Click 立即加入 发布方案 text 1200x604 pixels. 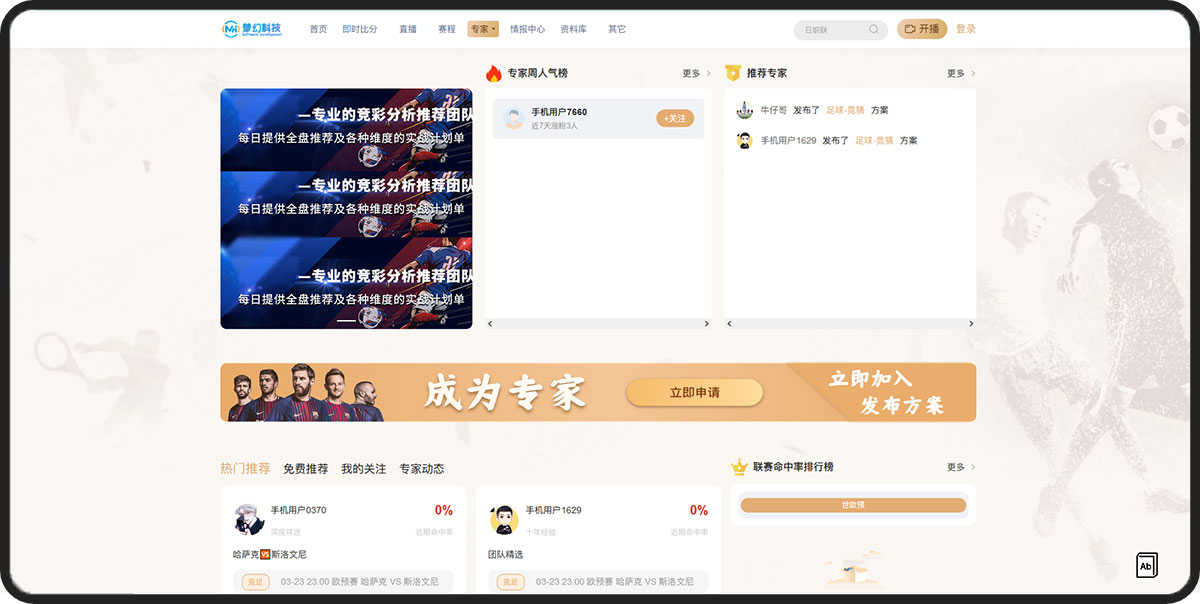[x=886, y=392]
